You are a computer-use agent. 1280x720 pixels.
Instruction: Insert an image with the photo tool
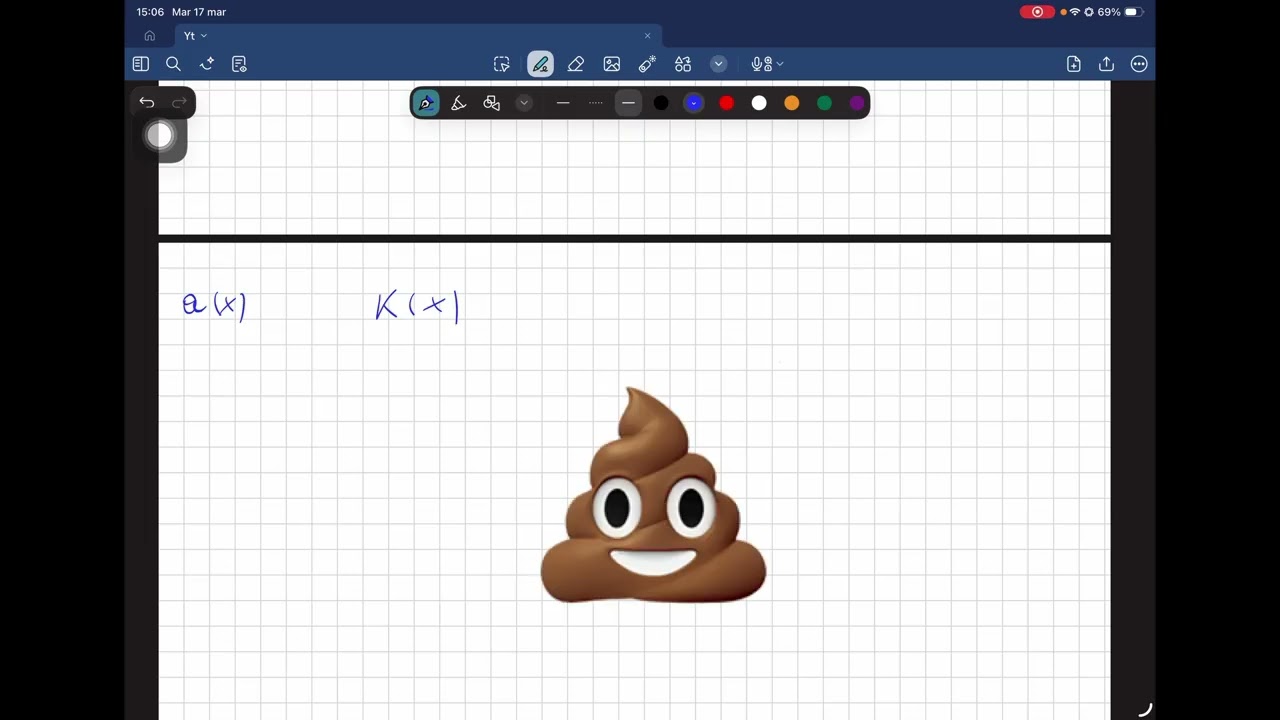612,64
